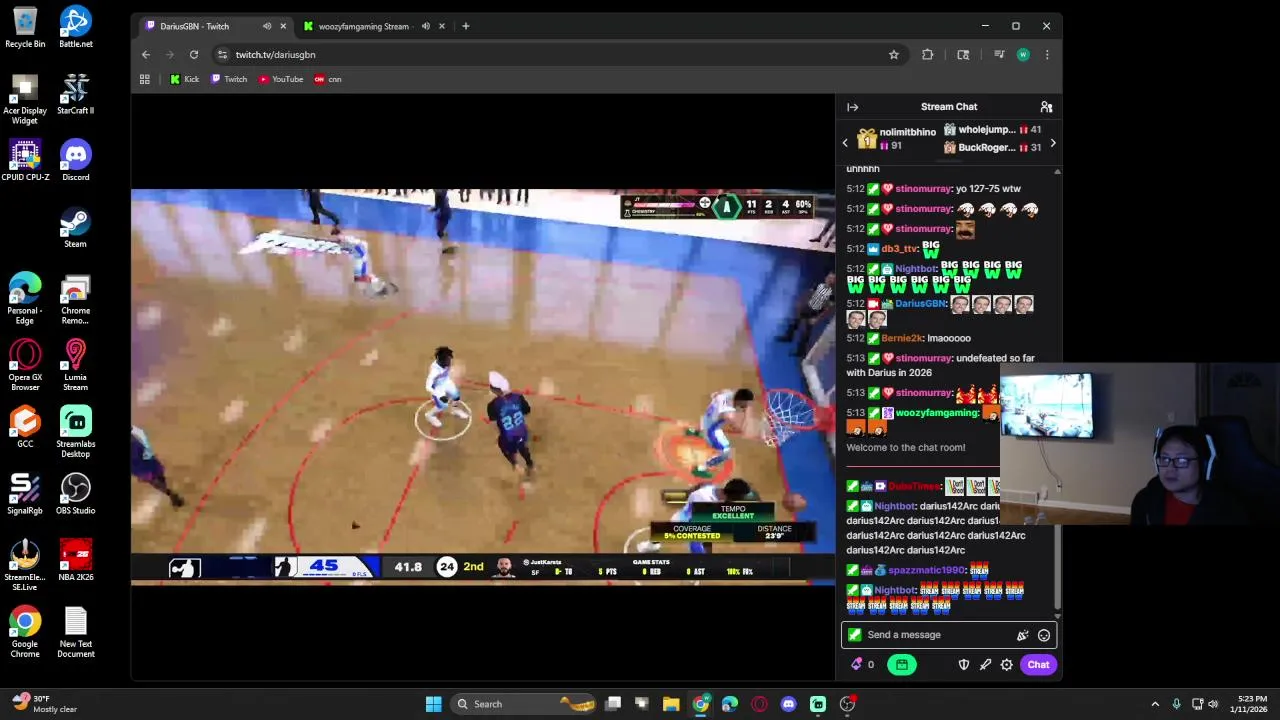
Task: Open the Chrome apps grid icon
Action: pyautogui.click(x=145, y=79)
